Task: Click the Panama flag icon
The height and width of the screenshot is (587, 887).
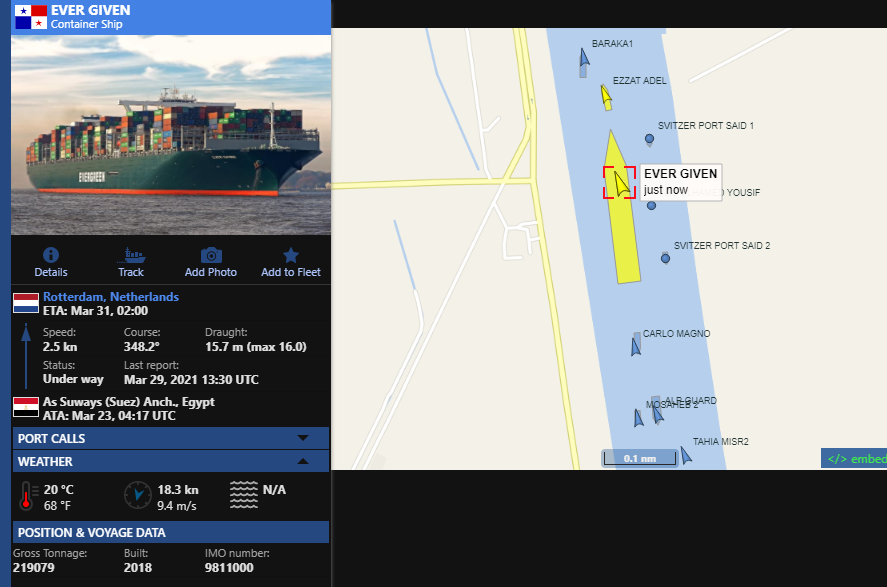Action: point(31,17)
